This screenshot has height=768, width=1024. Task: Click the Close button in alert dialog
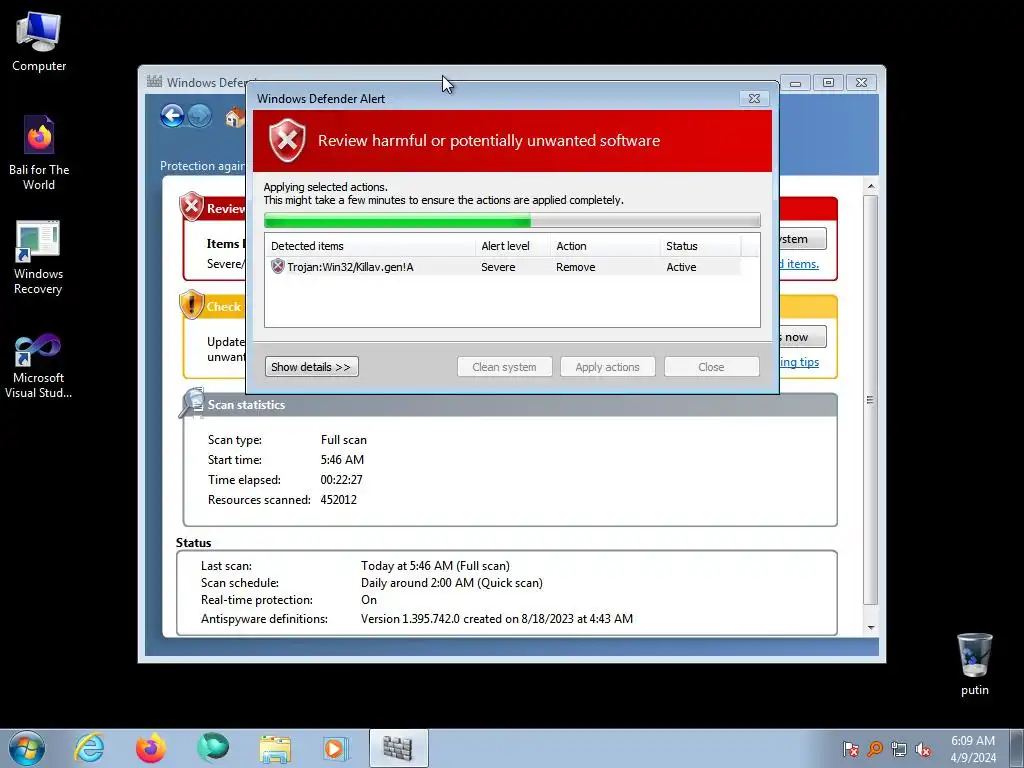pos(711,366)
